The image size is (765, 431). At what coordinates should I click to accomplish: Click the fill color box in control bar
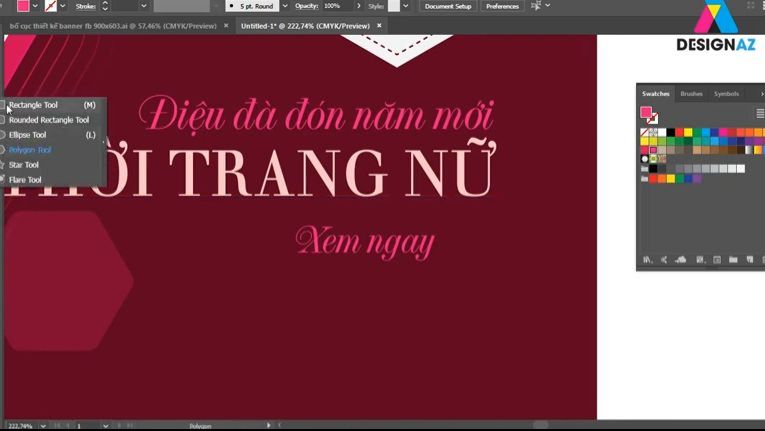pyautogui.click(x=22, y=6)
